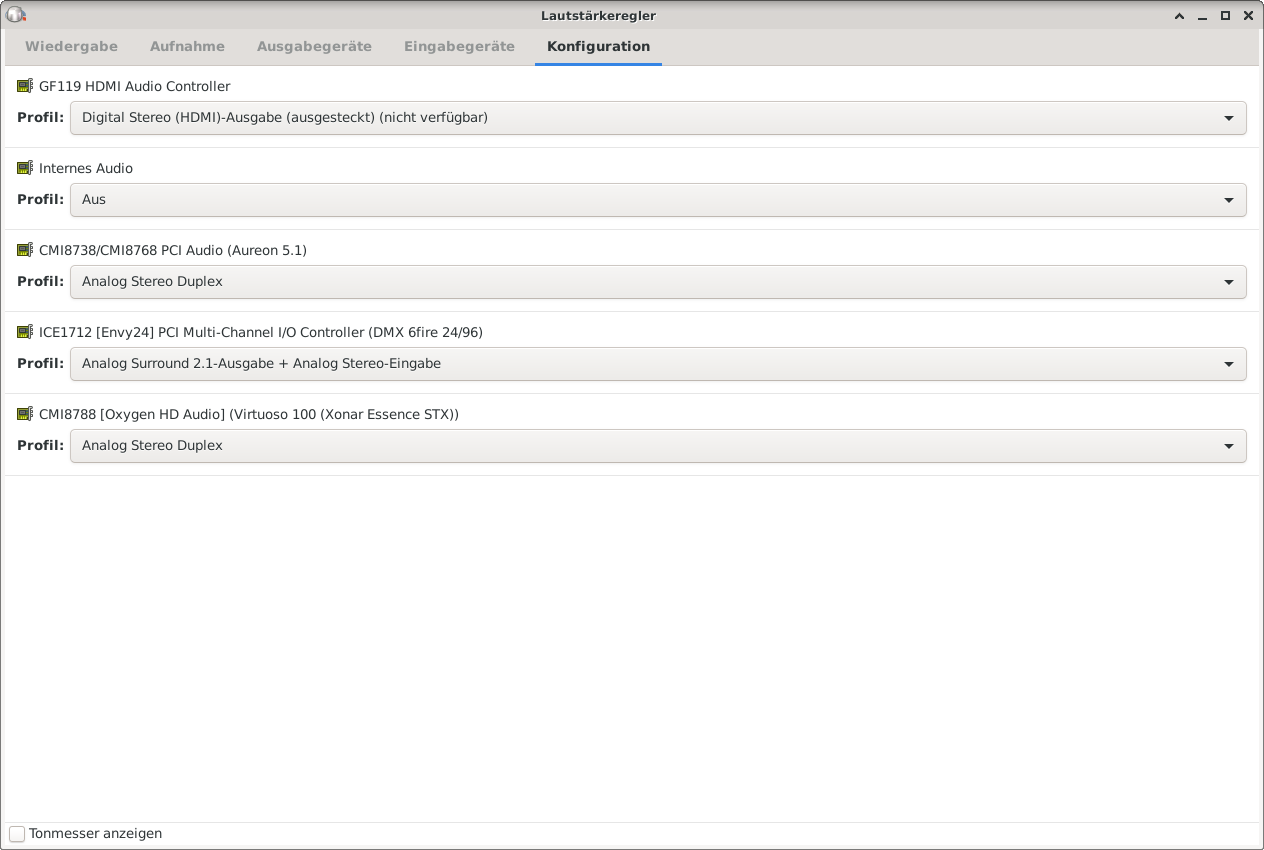Roll up window using title bar arrow
1264x850 pixels.
click(1180, 16)
